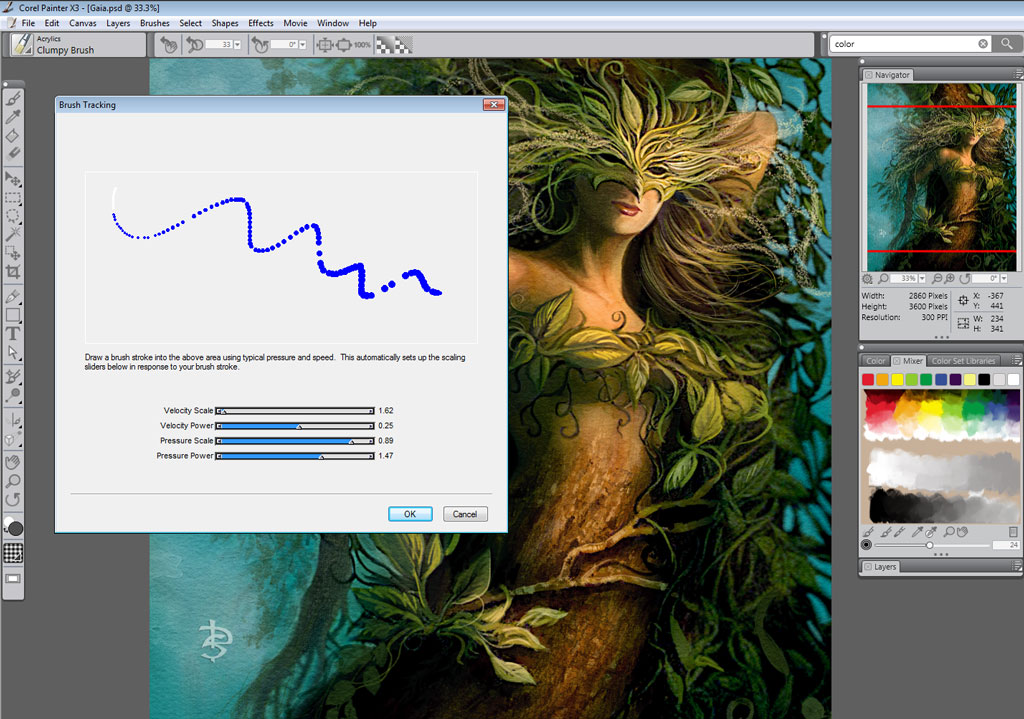This screenshot has width=1024, height=719.
Task: Click the Clear Mixer trash icon
Action: point(1012,531)
